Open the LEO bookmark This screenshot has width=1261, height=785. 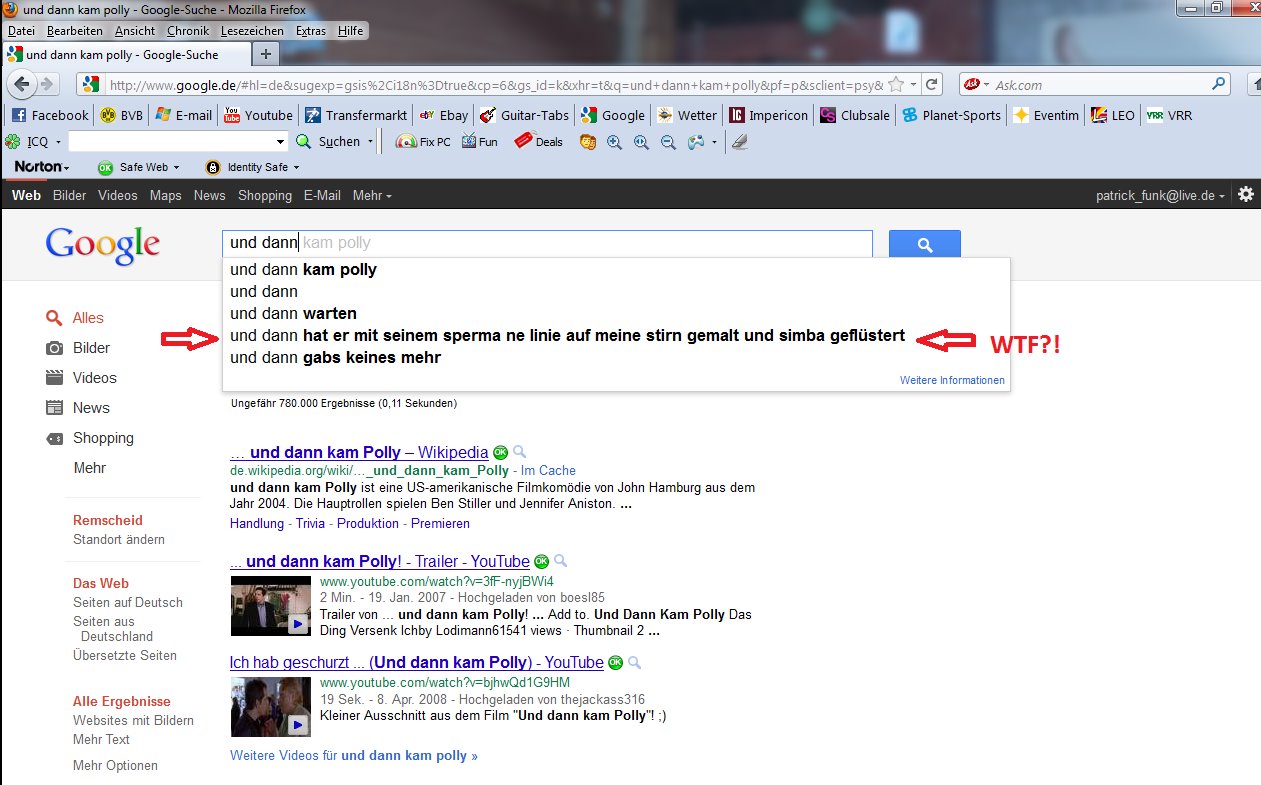click(x=1113, y=115)
